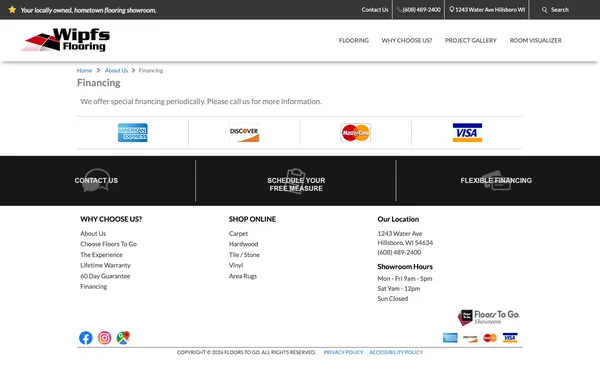
Task: Click the Wipfs Flooring logo
Action: click(x=66, y=40)
